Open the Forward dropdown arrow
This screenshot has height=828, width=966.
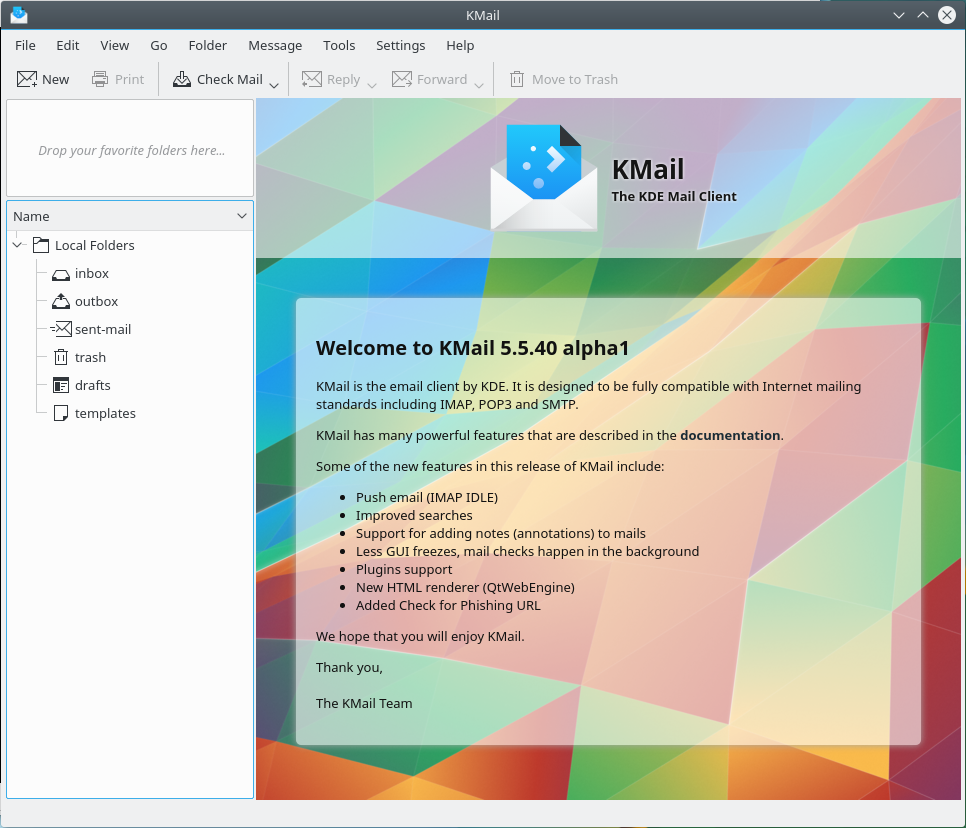(x=479, y=84)
